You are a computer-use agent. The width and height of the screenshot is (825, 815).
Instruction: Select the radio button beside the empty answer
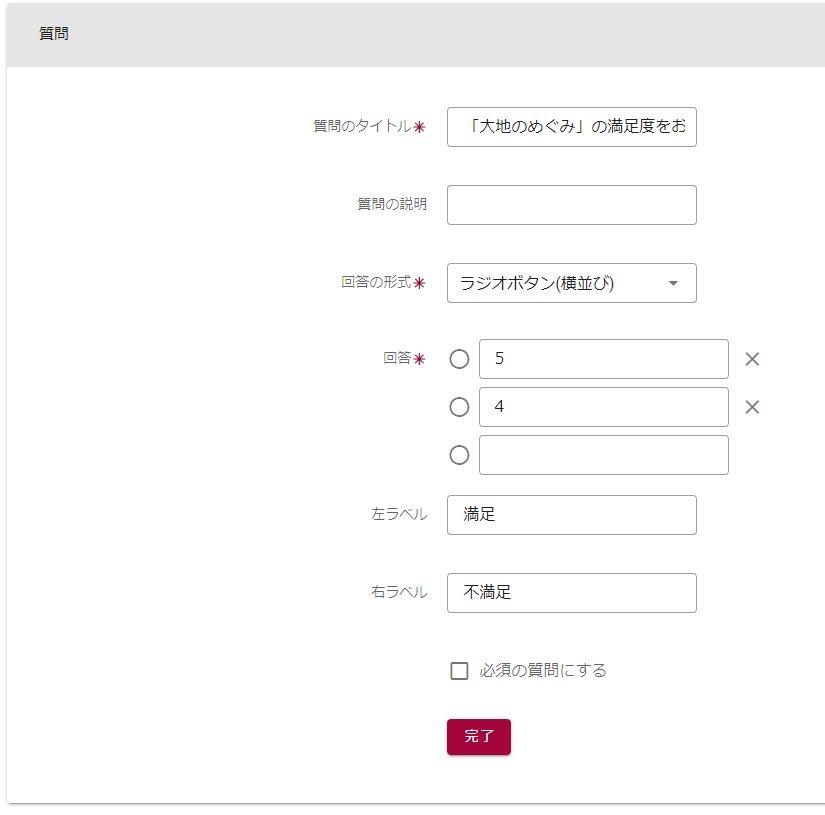[459, 455]
